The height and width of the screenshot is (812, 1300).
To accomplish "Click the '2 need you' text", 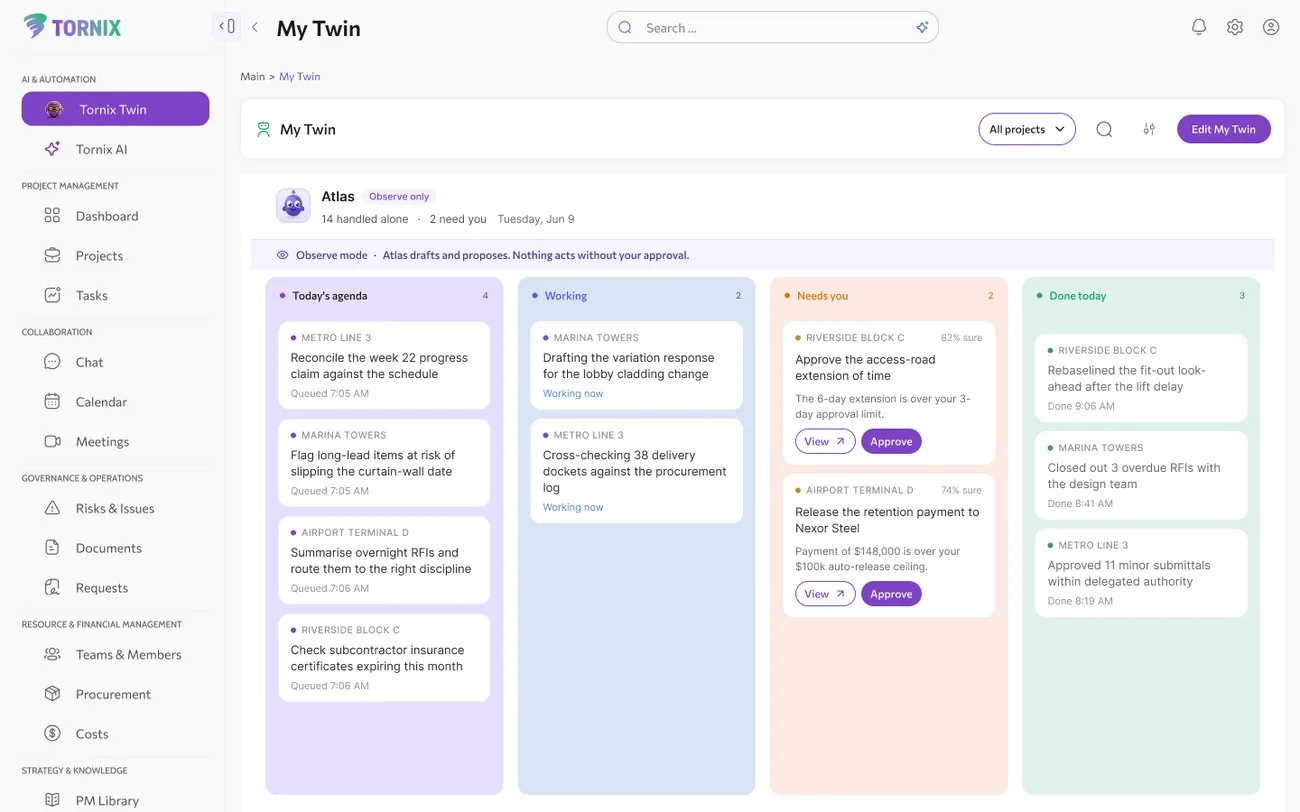I will 458,219.
